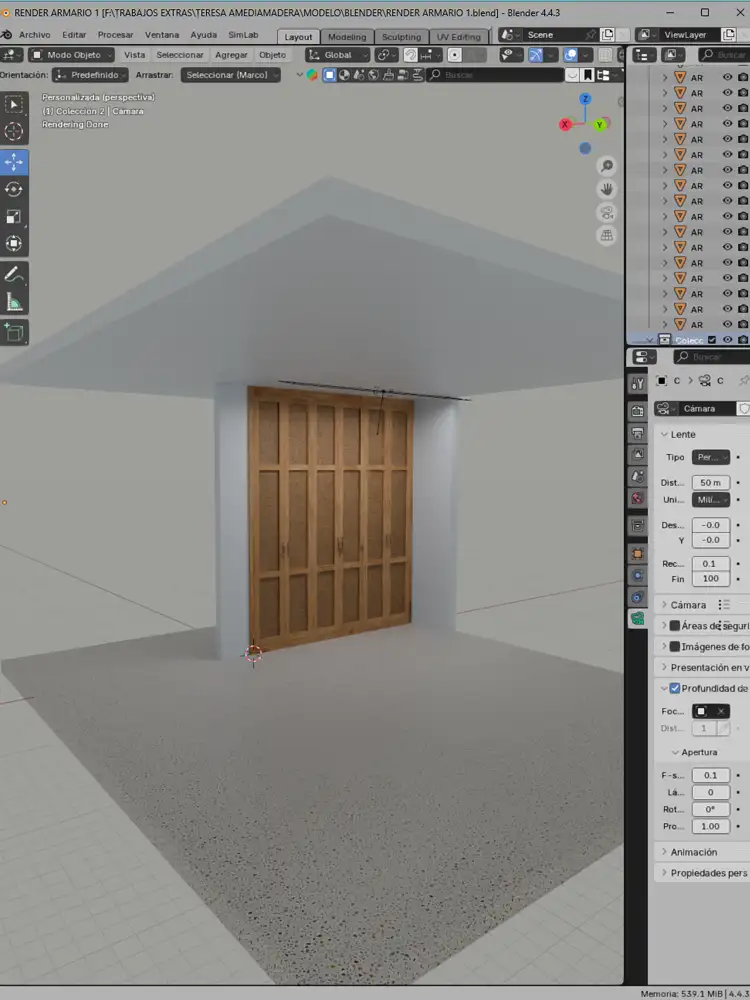Viewport: 750px width, 1000px height.
Task: Toggle camera view gizmo in viewport
Action: (607, 212)
